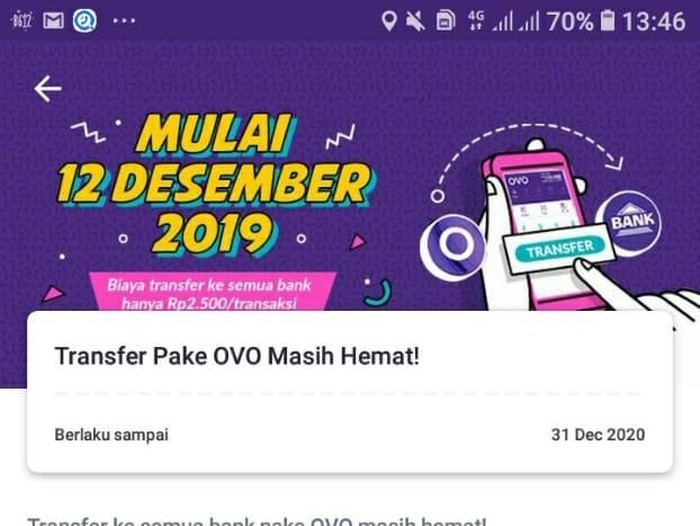Tap the pink 'Biaya transfer ke semua bank' label
The image size is (700, 526).
click(211, 294)
